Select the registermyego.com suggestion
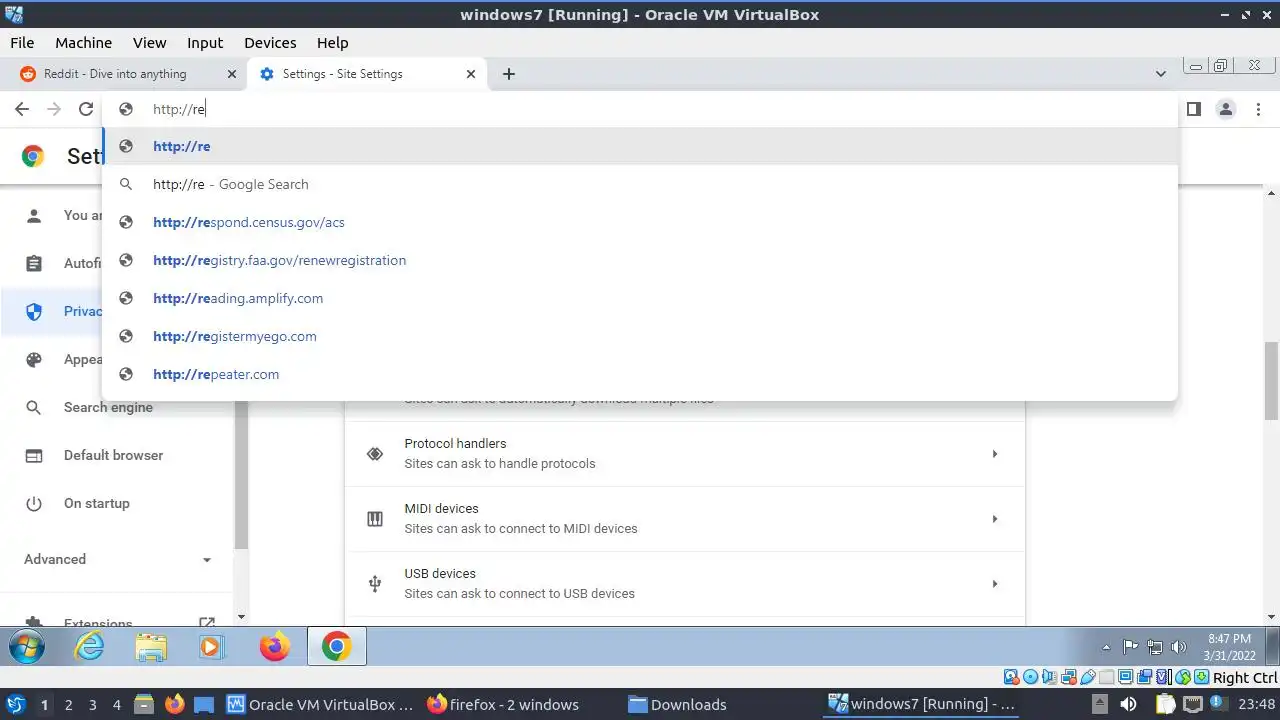The image size is (1280, 720). pyautogui.click(x=640, y=336)
